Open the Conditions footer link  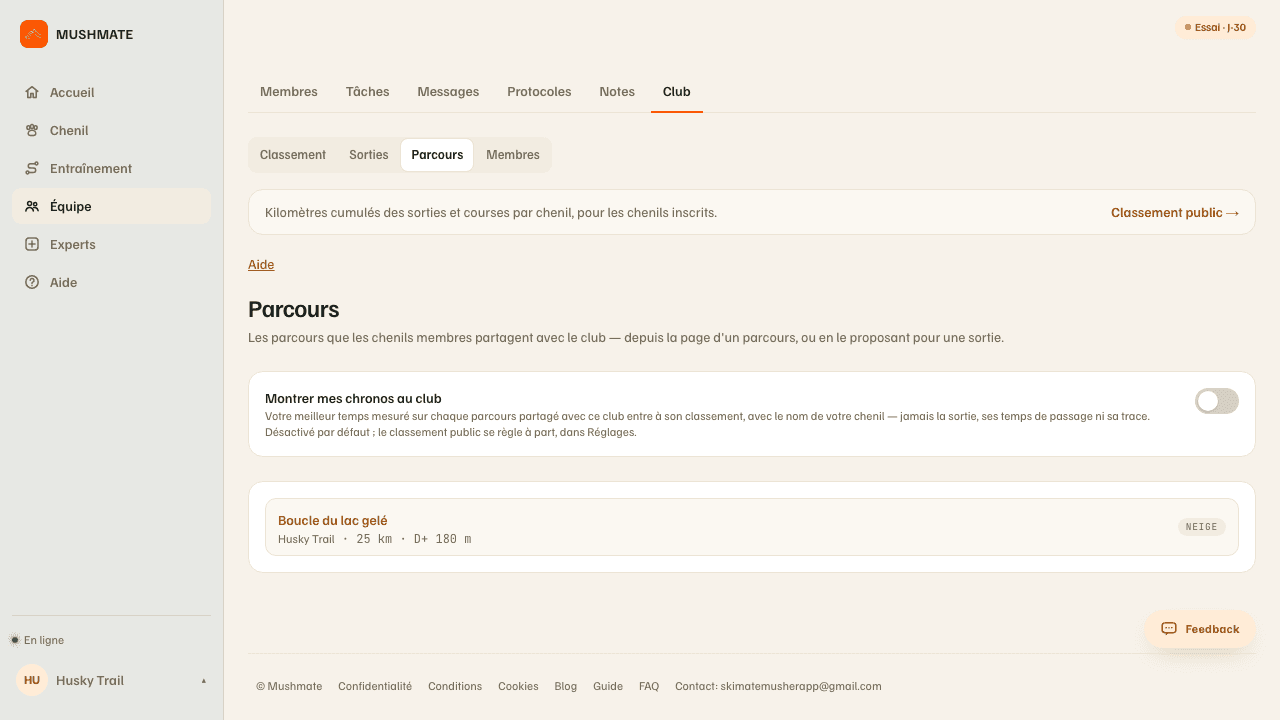point(455,686)
